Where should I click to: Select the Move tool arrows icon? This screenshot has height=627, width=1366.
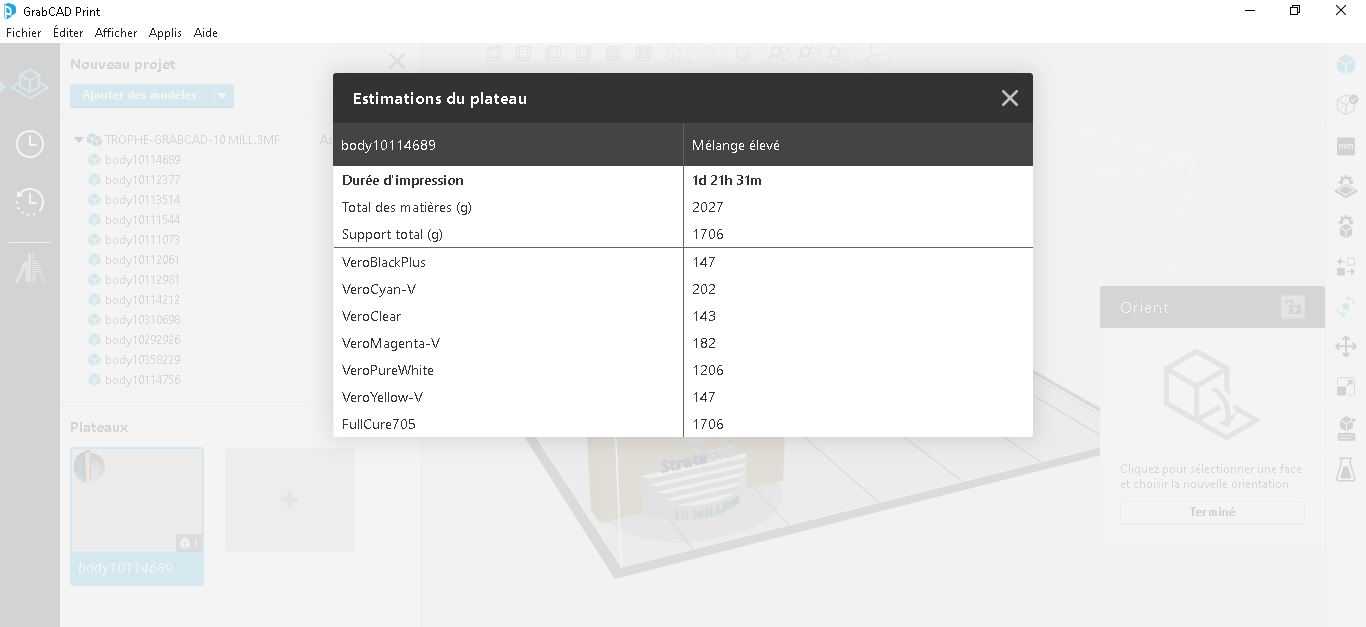tap(1346, 347)
